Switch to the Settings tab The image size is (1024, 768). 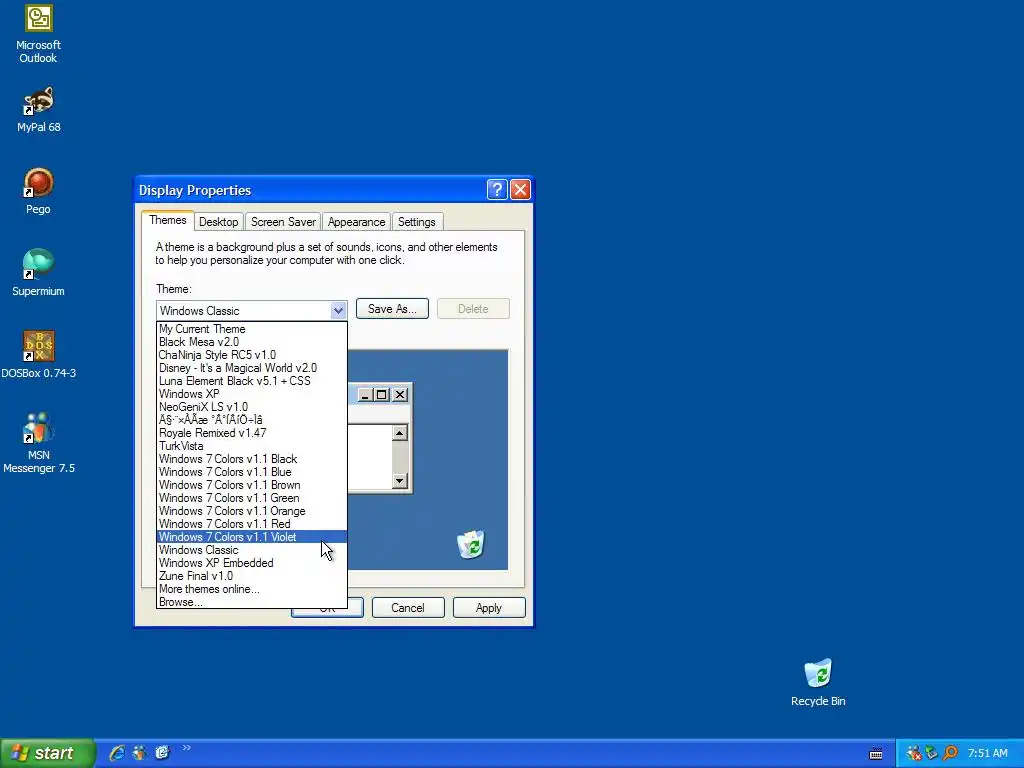tap(417, 222)
